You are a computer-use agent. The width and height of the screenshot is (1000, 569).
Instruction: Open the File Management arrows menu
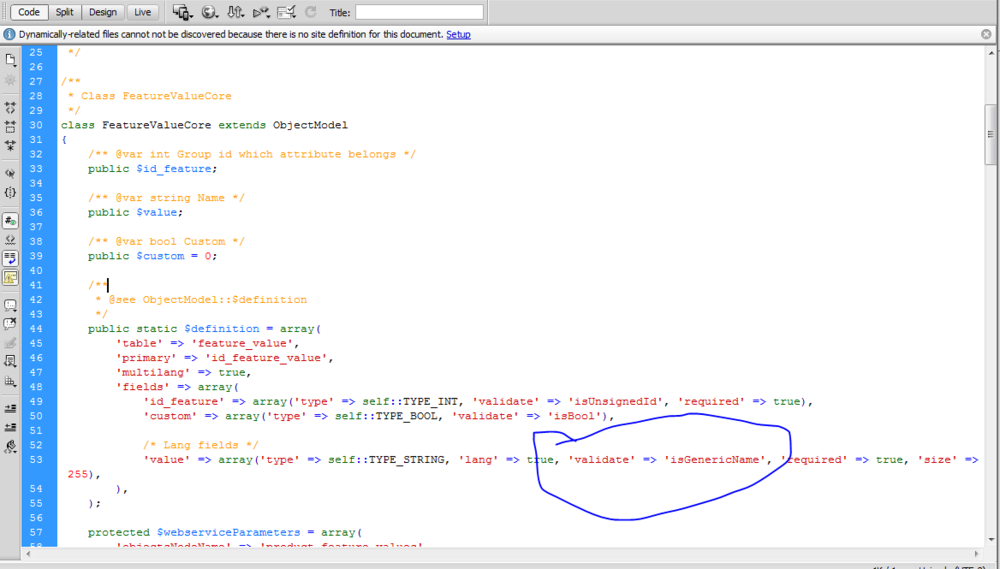click(235, 12)
